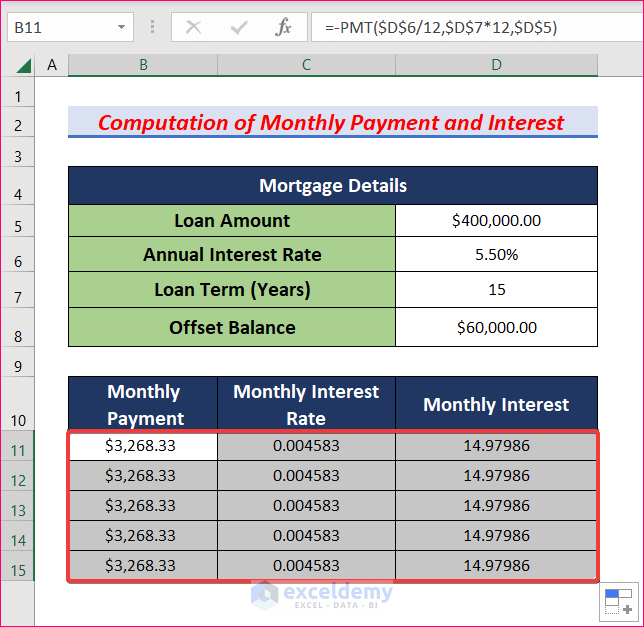Select the Annual Interest Rate label cell
Viewport: 644px width, 627px height.
point(232,254)
